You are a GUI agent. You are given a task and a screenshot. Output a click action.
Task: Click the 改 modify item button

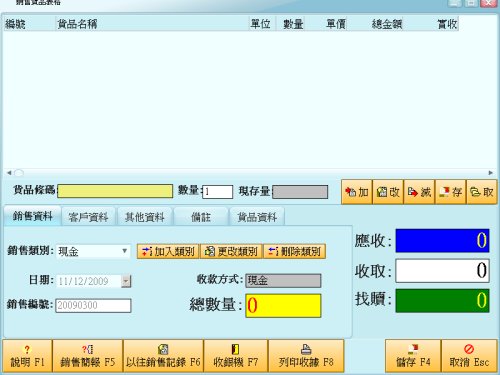pos(388,192)
